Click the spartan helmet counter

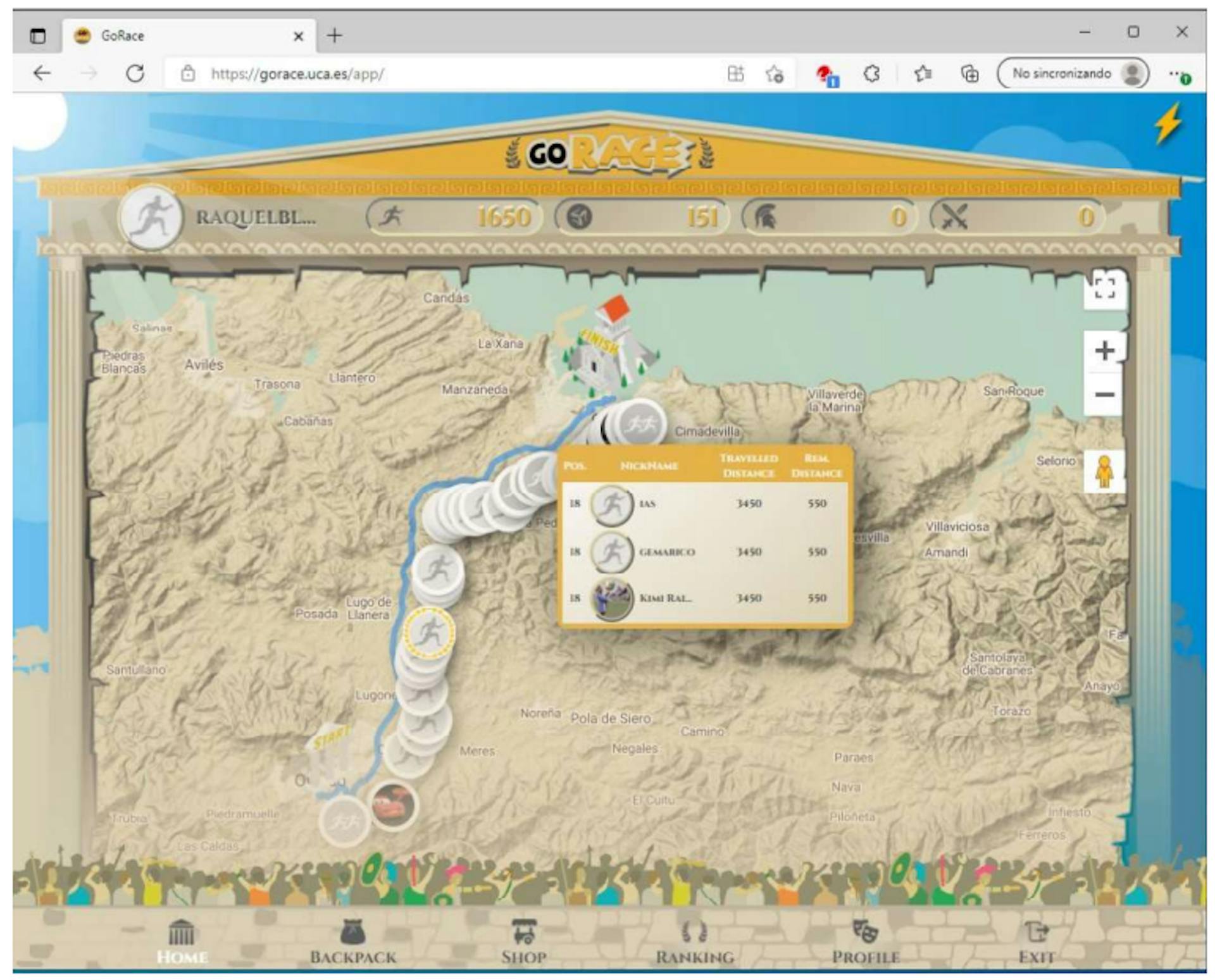829,217
